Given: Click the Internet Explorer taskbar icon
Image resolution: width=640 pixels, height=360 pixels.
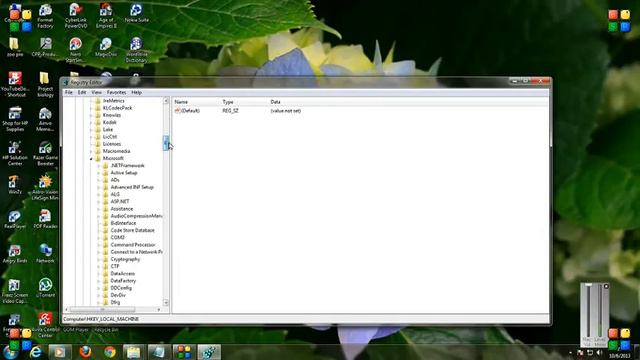Looking at the screenshot, I should point(36,352).
